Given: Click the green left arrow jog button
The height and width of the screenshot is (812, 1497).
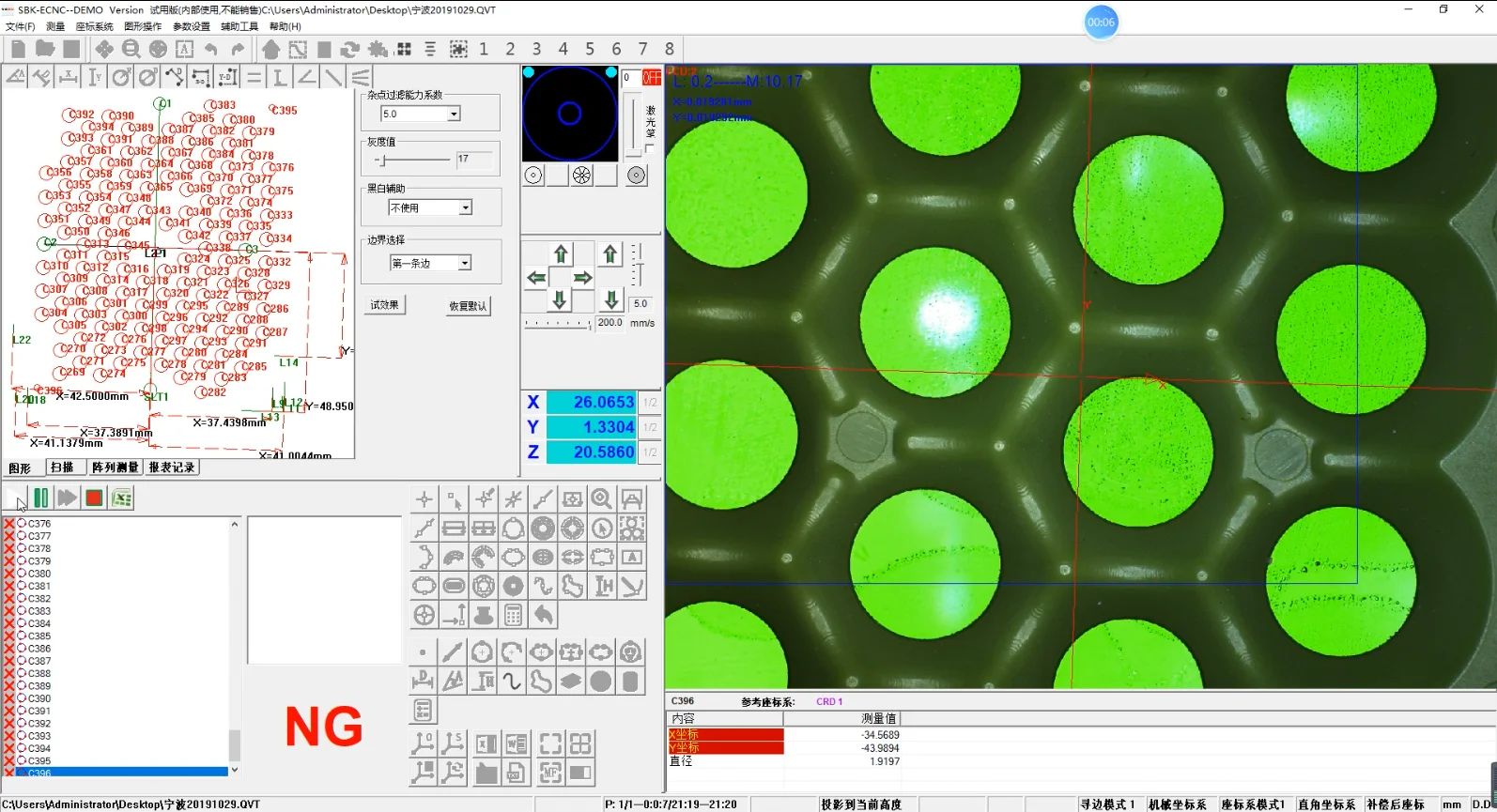Looking at the screenshot, I should [536, 278].
